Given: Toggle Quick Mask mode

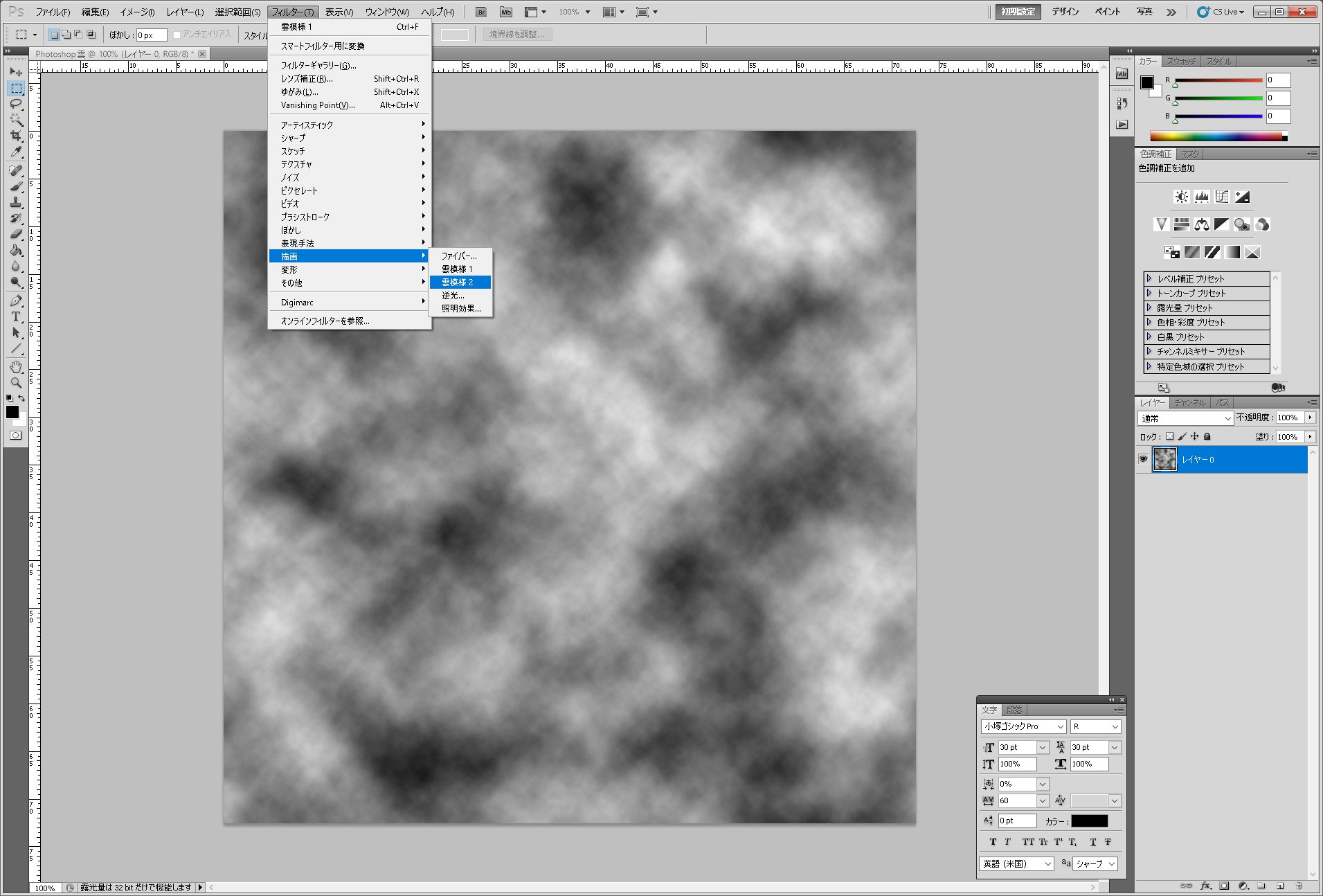Looking at the screenshot, I should click(x=16, y=436).
